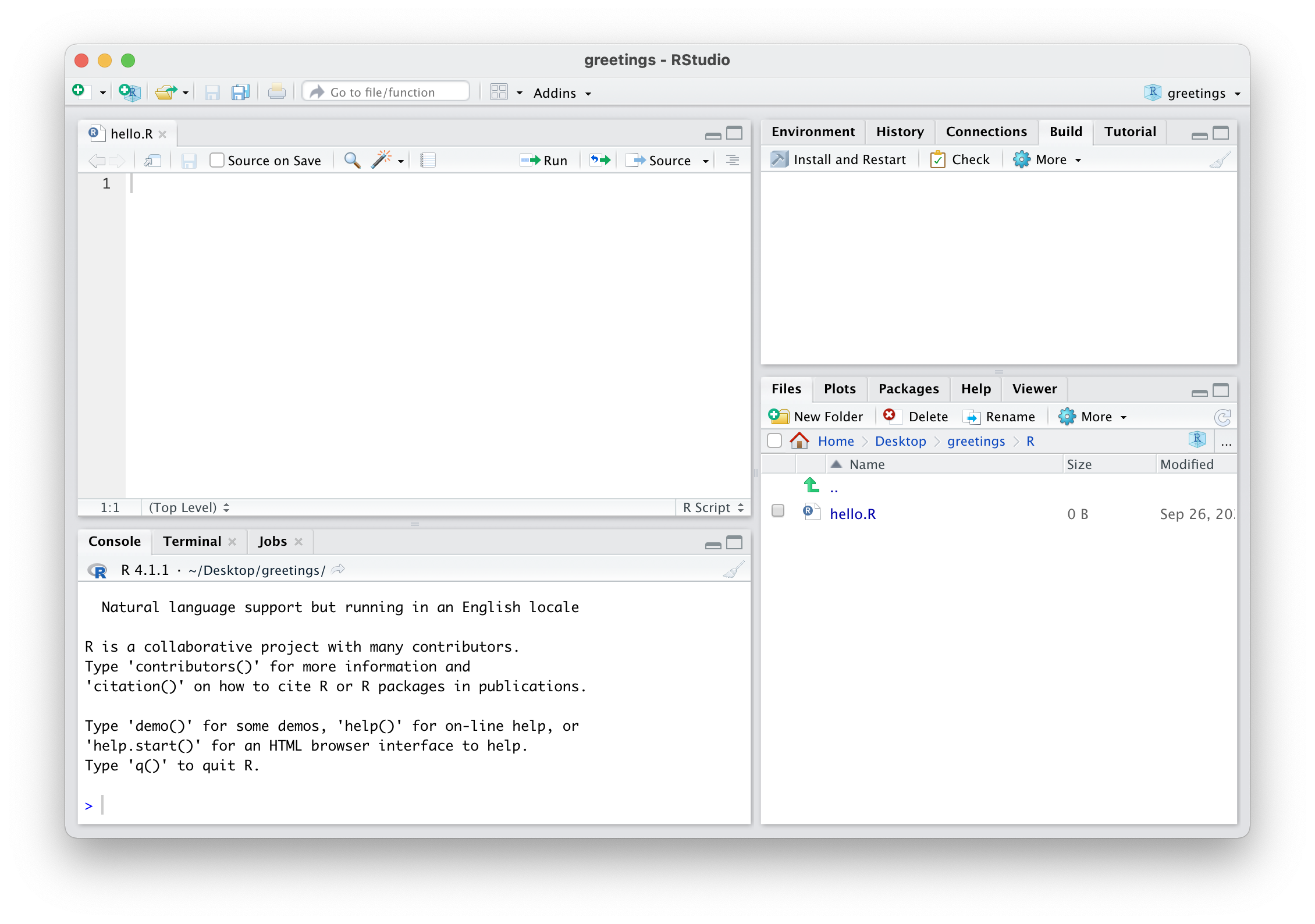Clear the build output with broom
Image resolution: width=1315 pixels, height=924 pixels.
(x=1220, y=160)
